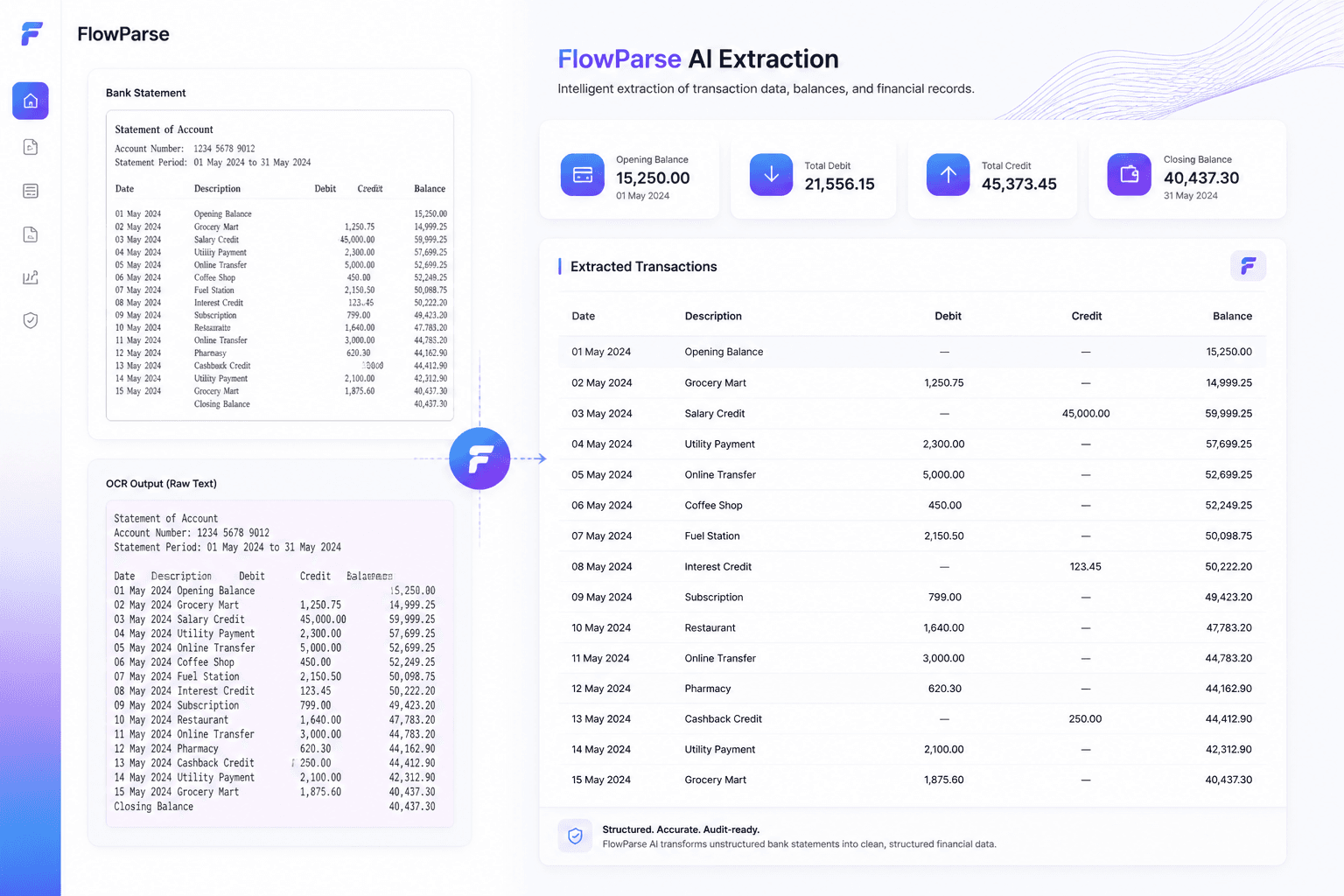Click the Opening Balance card icon

point(583,174)
